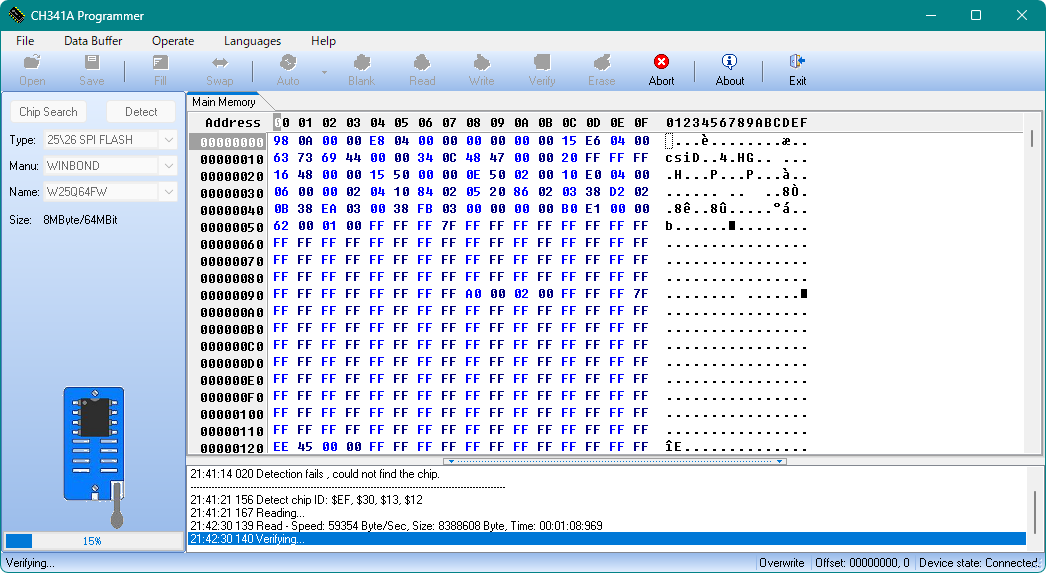This screenshot has width=1046, height=573.
Task: Open the Data Buffer menu
Action: coord(93,41)
